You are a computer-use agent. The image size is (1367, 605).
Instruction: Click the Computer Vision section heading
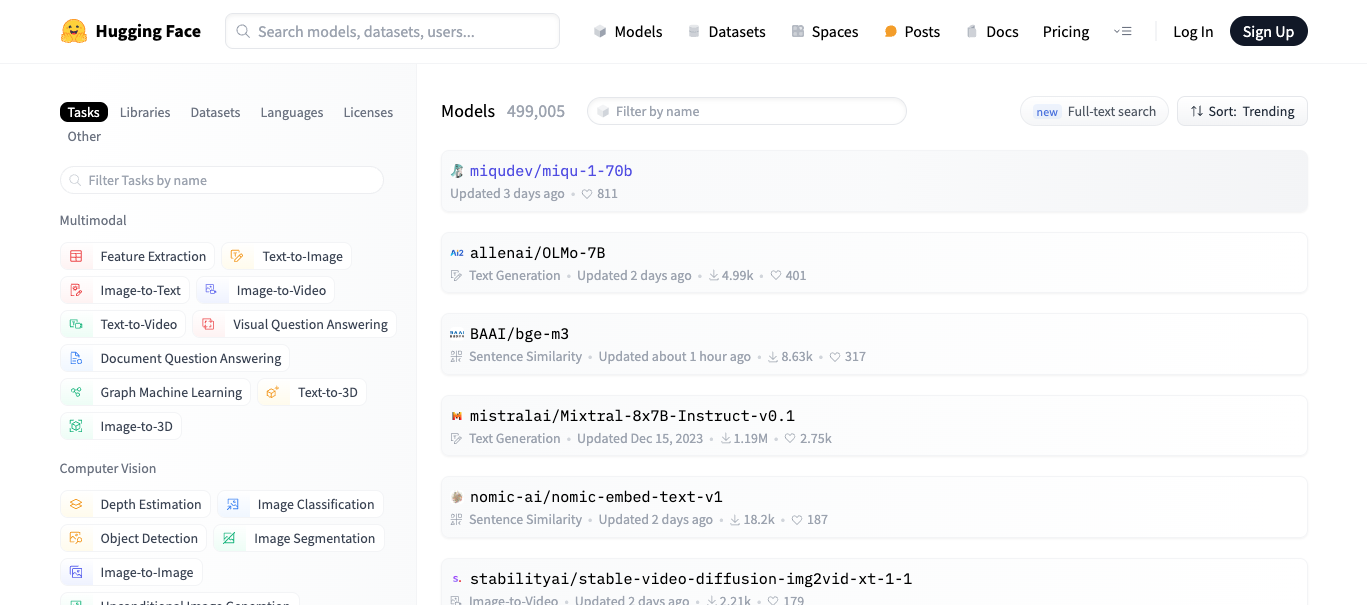point(108,468)
